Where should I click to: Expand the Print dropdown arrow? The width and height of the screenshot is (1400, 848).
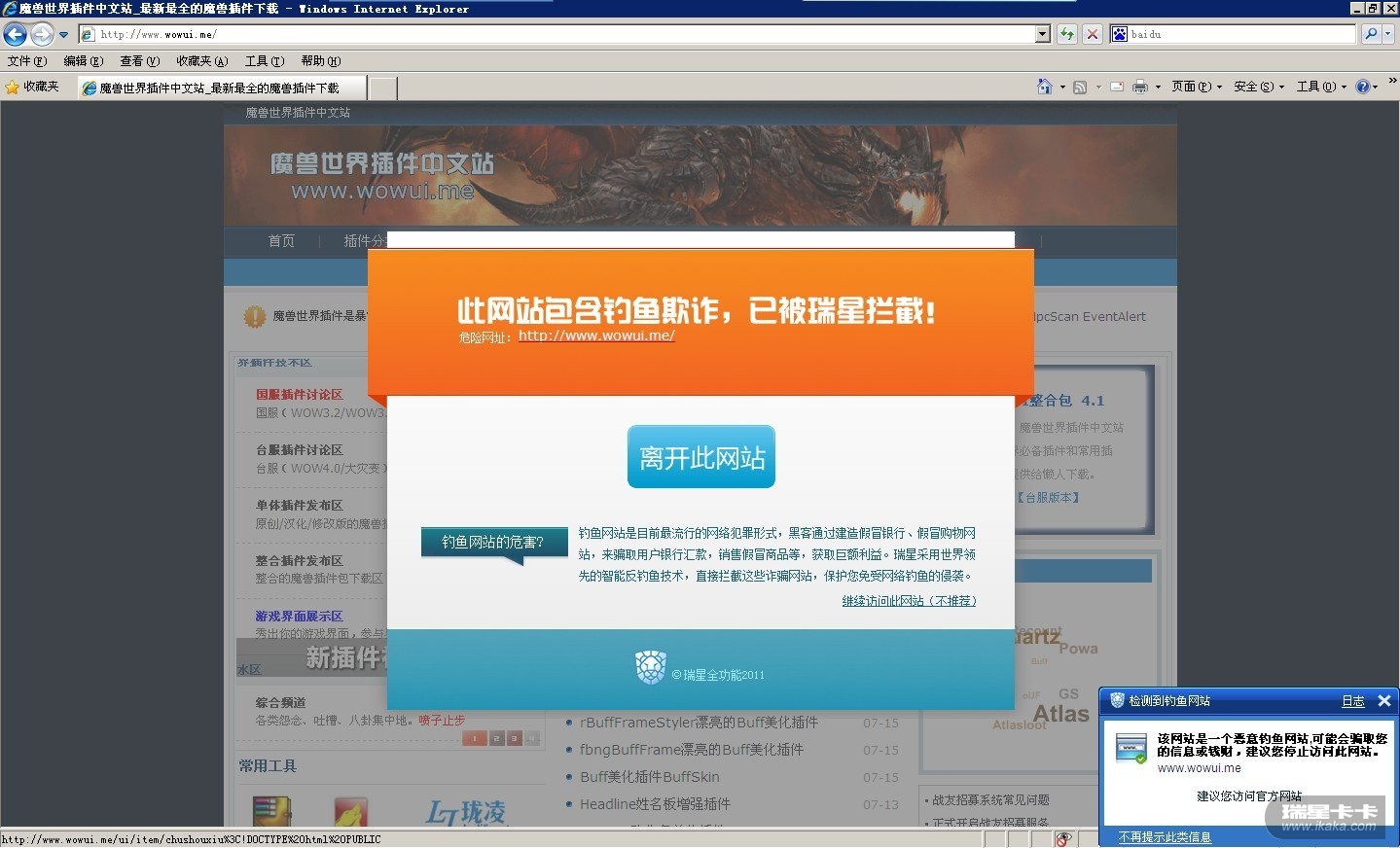tap(1158, 88)
